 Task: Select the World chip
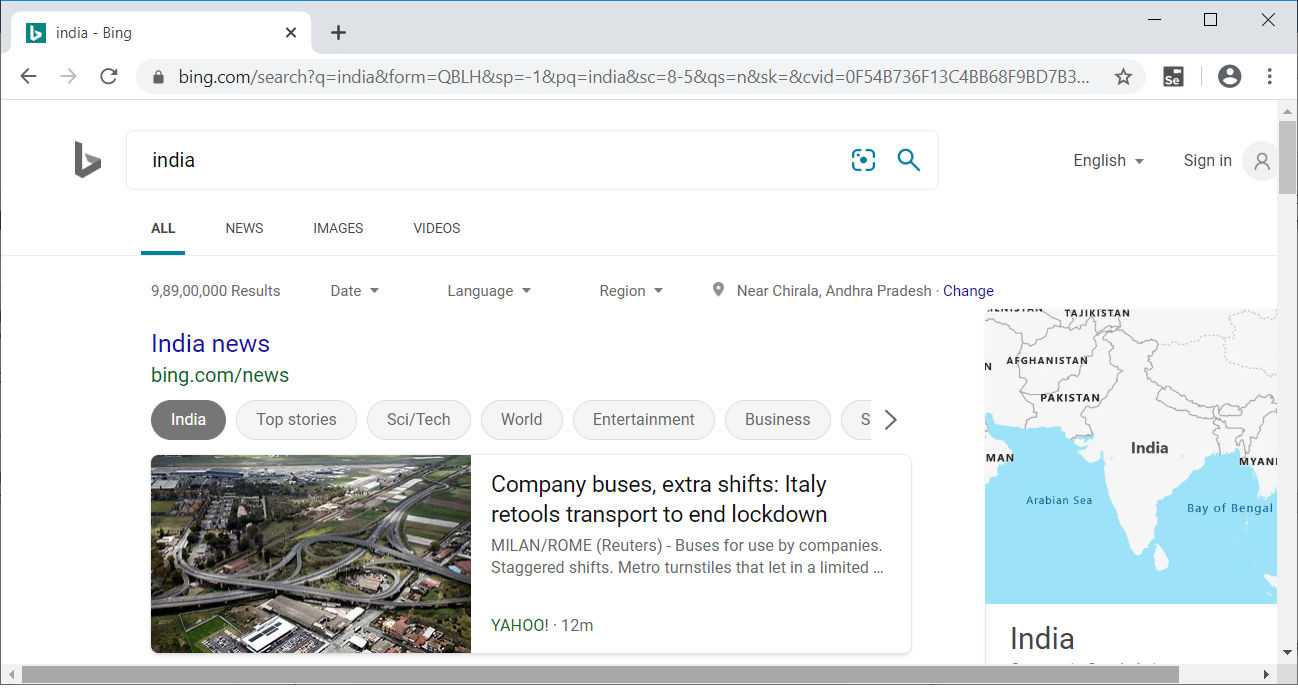tap(522, 420)
